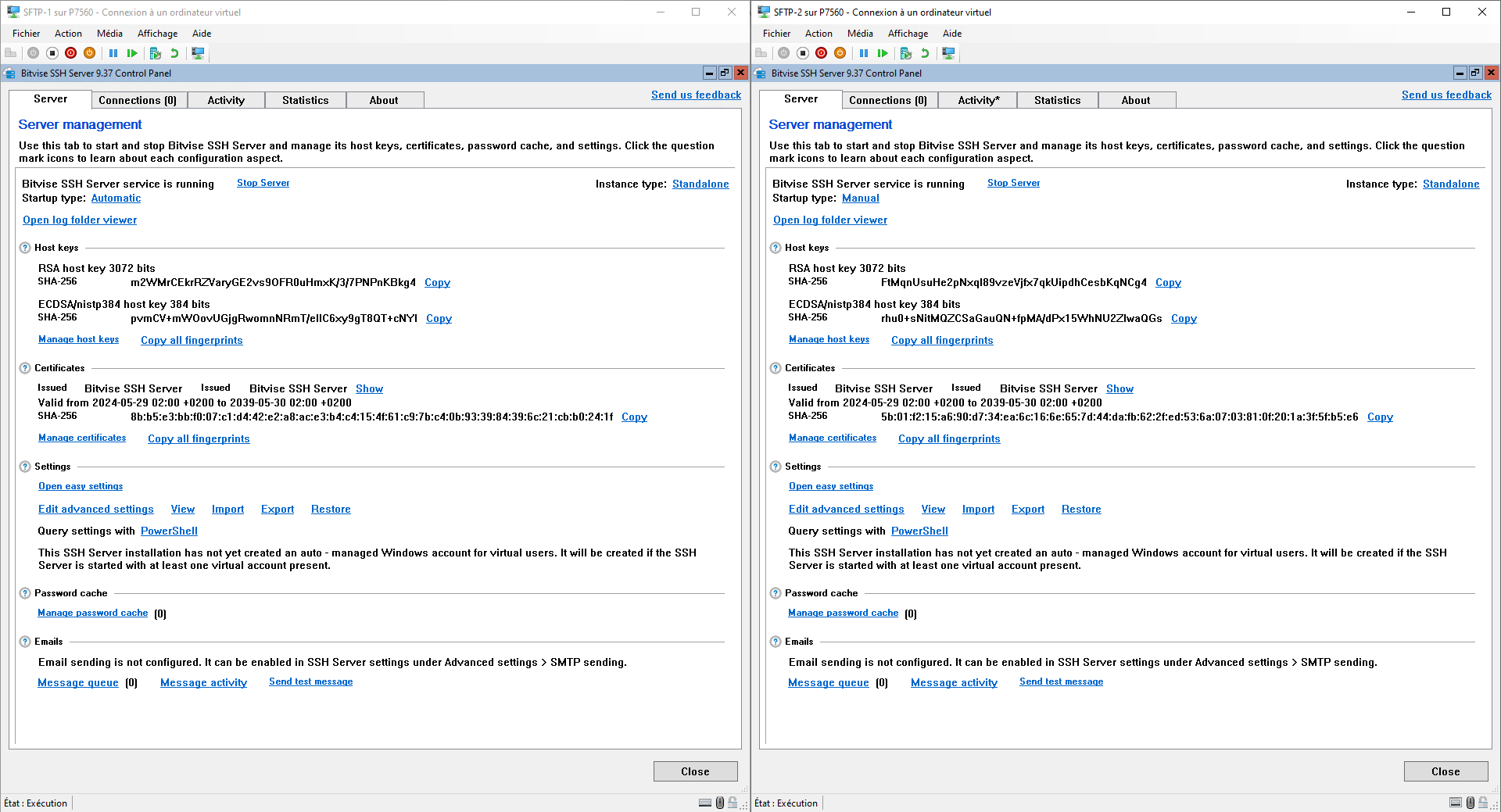Screen dimensions: 1501x812
Task: Click Enhanced session icon in SFTP-2 toolbar
Action: (x=948, y=53)
